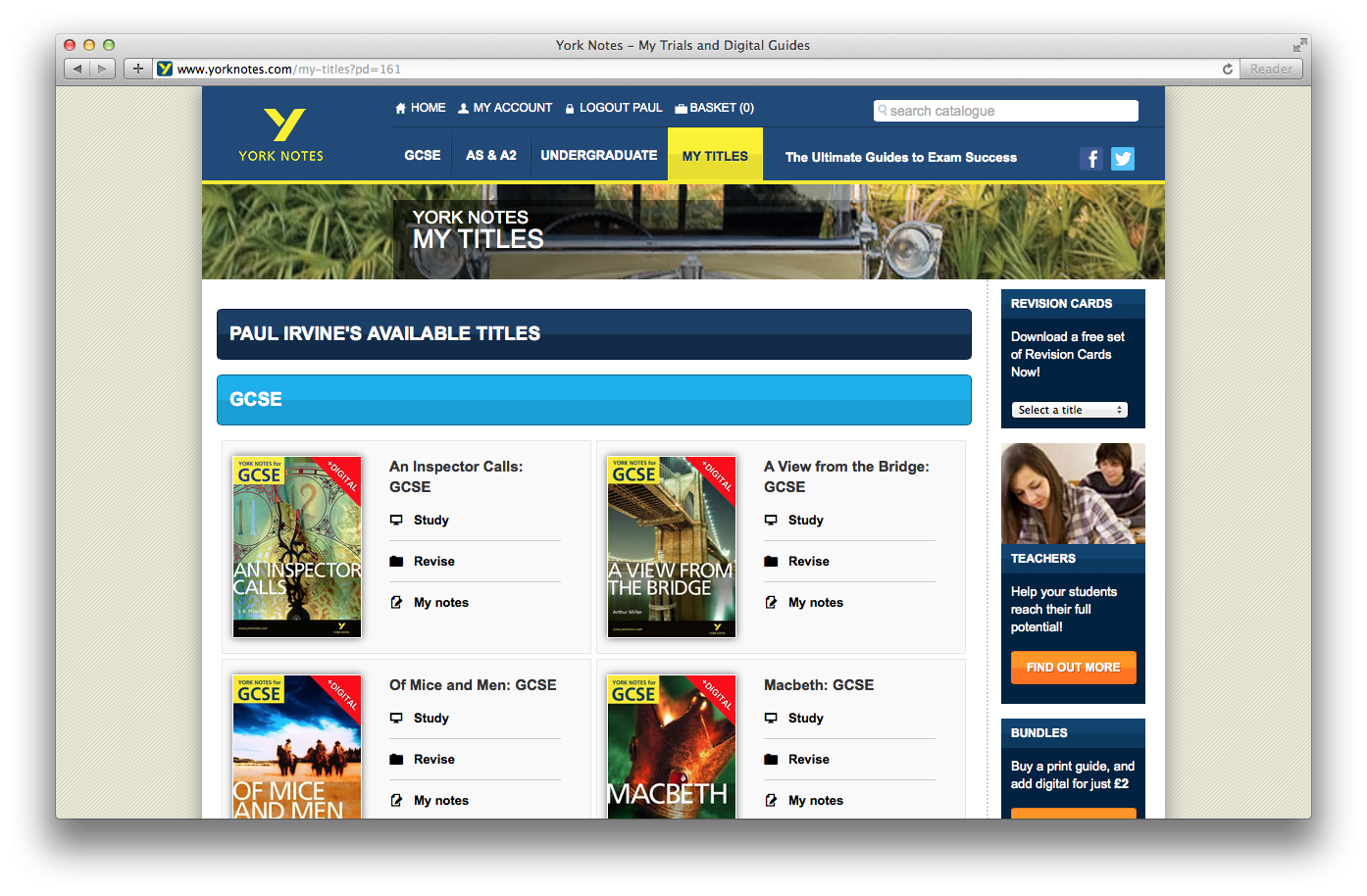
Task: Open the Select a title dropdown
Action: coord(1070,410)
